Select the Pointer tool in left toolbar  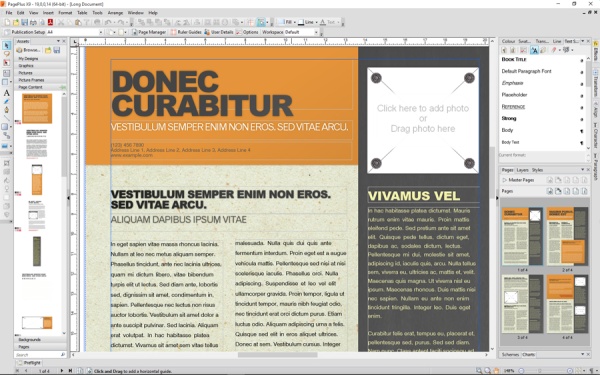click(7, 45)
